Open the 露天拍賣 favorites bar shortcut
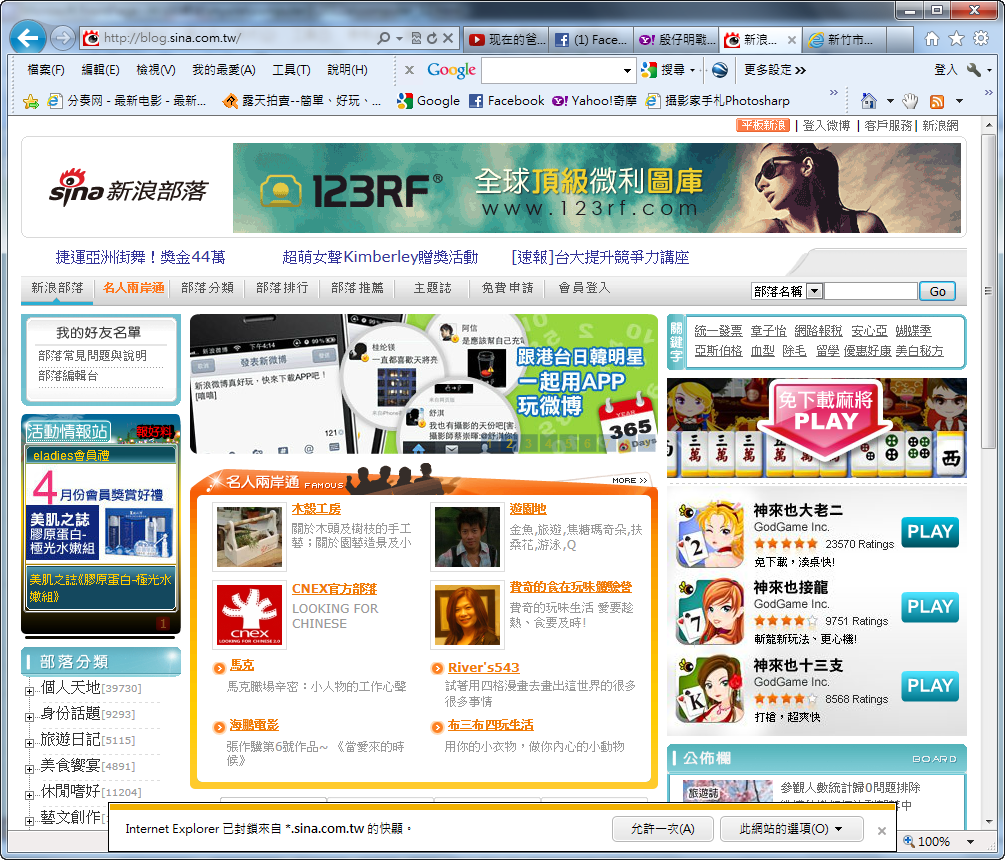Viewport: 1005px width, 860px height. [302, 101]
